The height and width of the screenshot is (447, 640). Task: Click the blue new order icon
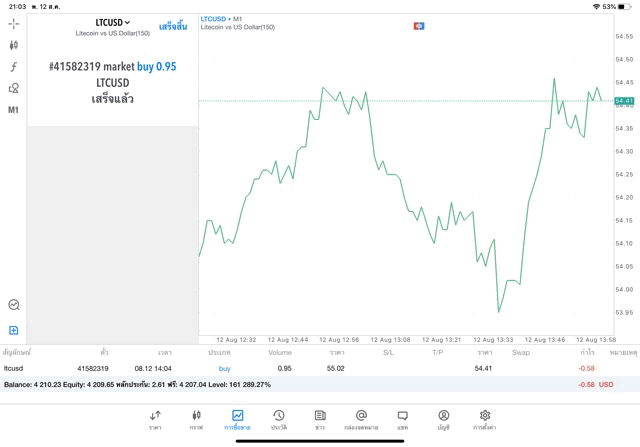click(14, 330)
